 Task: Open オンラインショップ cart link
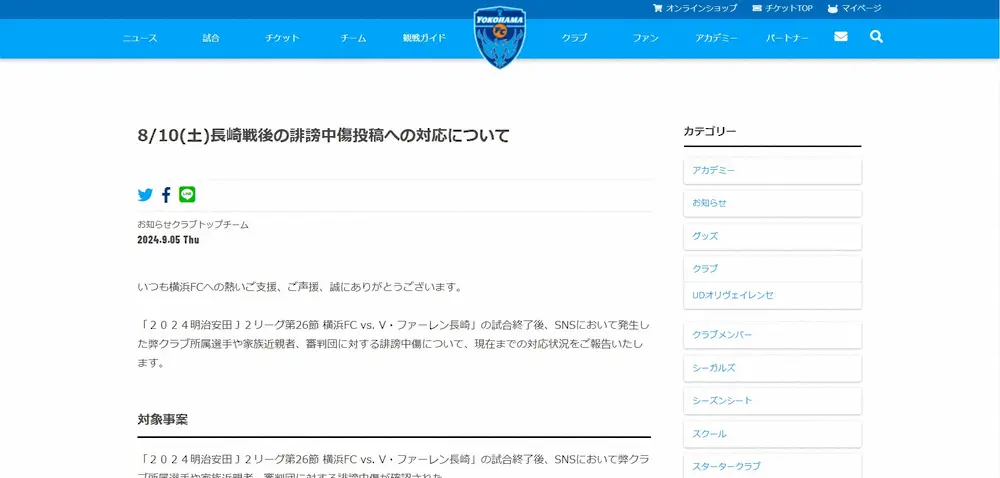(x=695, y=8)
